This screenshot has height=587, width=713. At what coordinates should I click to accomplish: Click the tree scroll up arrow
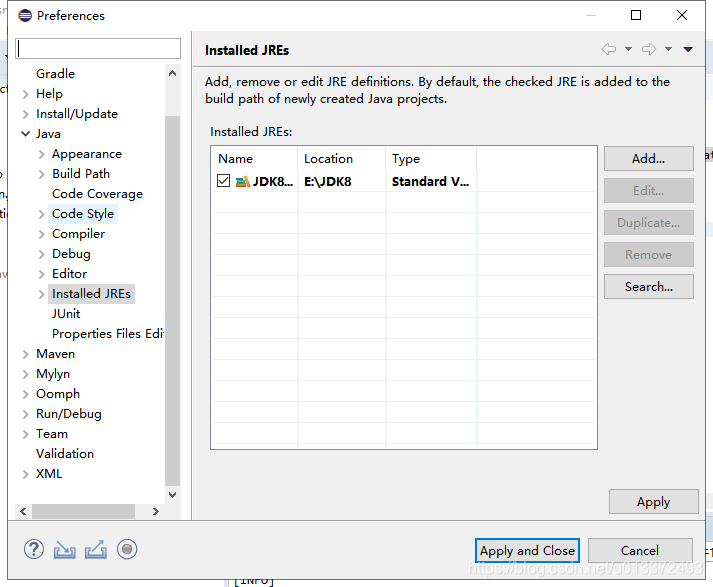pos(172,73)
